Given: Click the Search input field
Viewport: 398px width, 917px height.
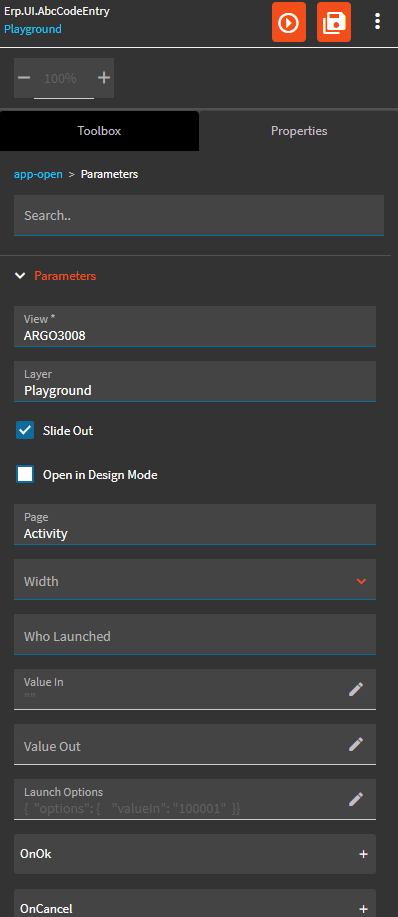Looking at the screenshot, I should 199,215.
